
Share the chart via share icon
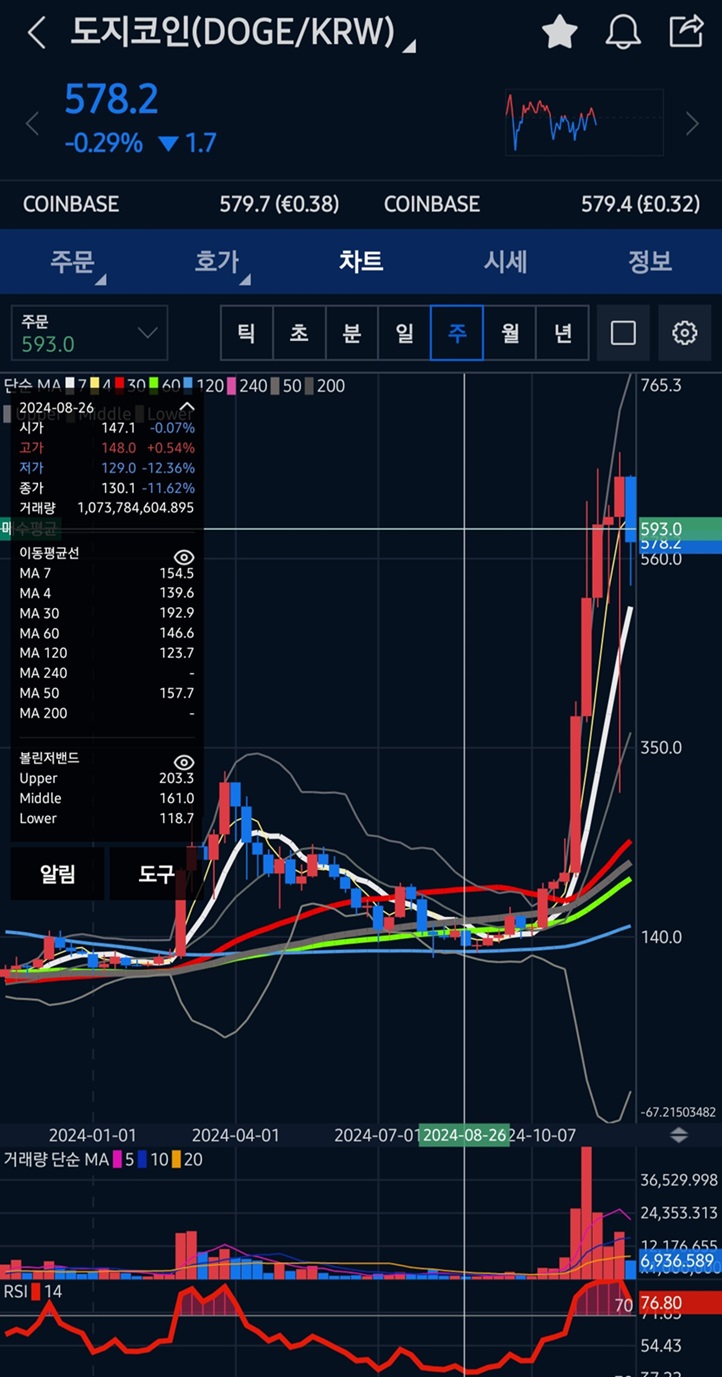point(686,31)
